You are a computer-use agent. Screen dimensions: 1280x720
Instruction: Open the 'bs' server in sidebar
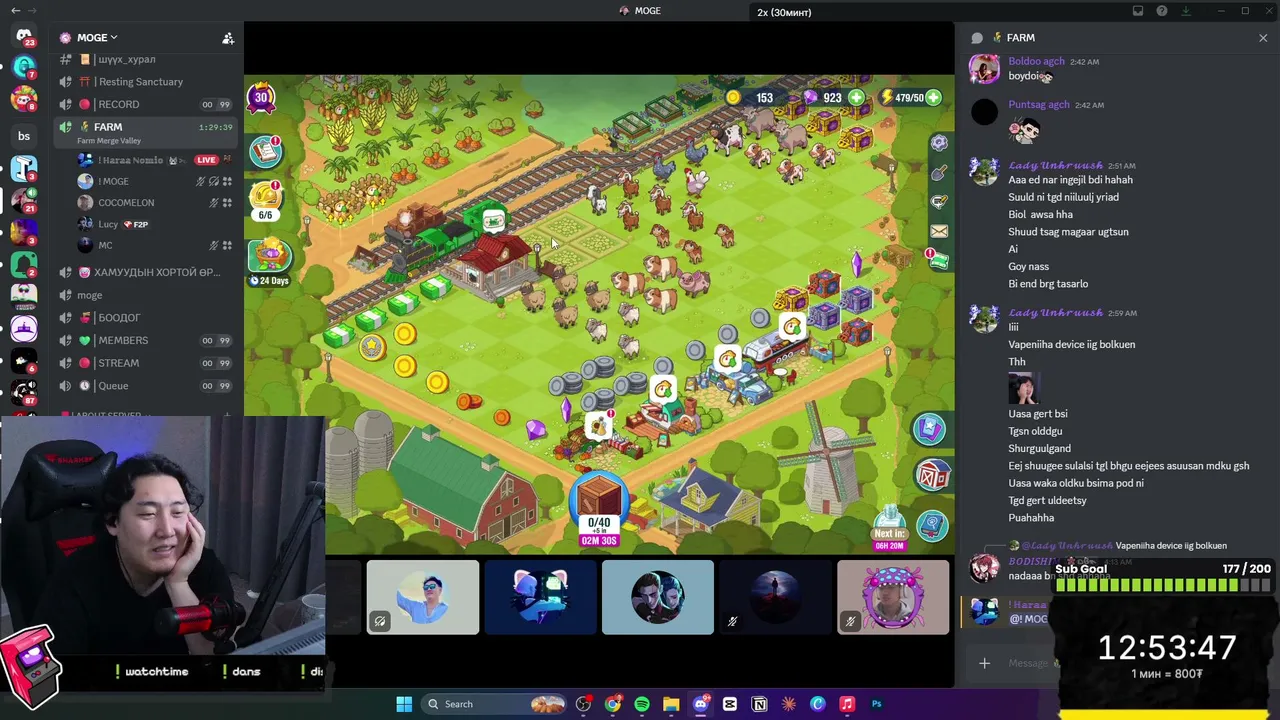click(x=24, y=136)
